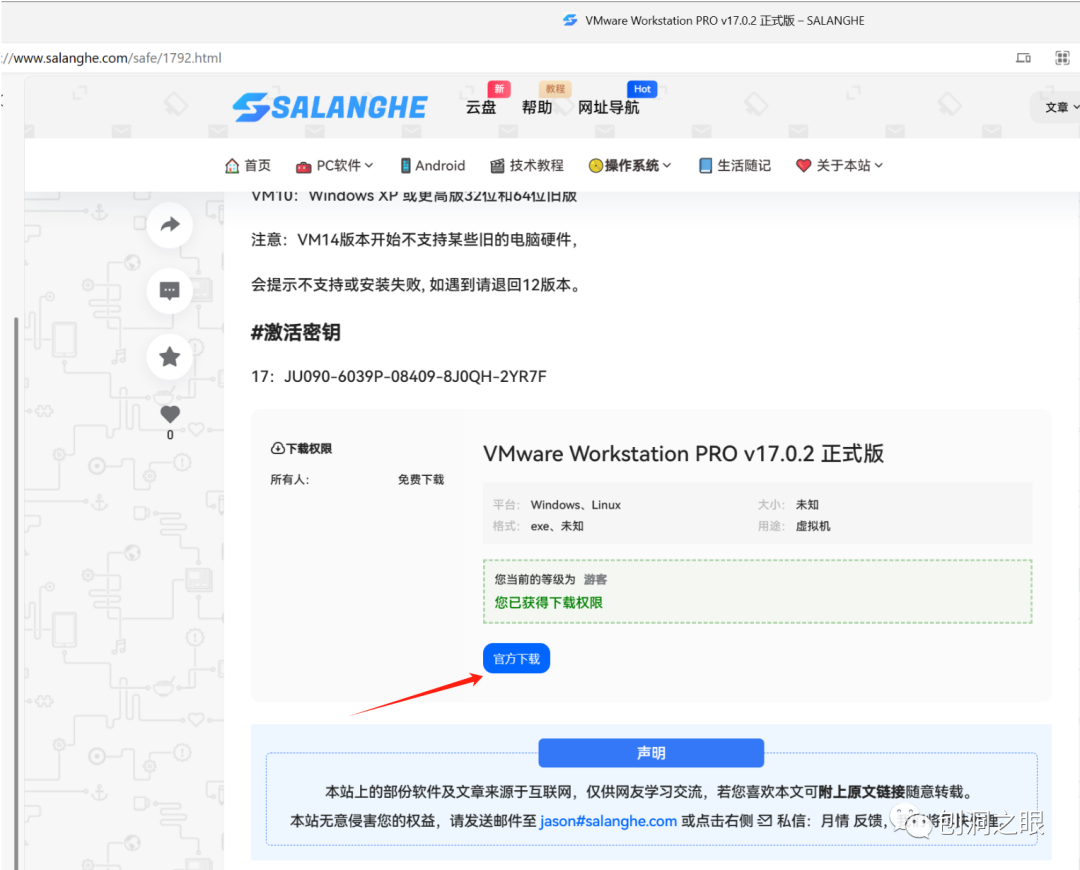Open the Android category
Screen dimensions: 1080x870
(x=433, y=165)
